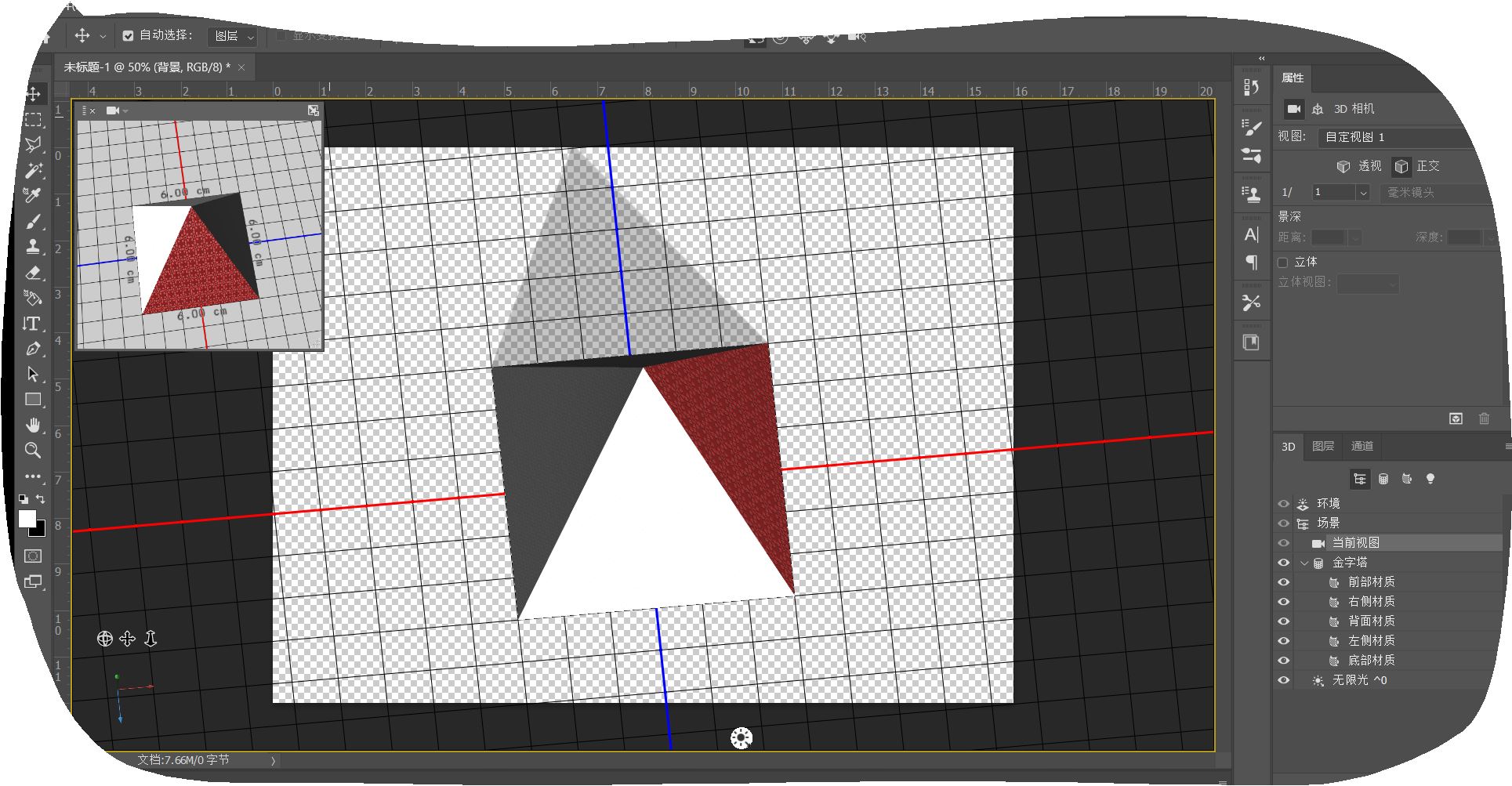
Task: Open the extra tools three-dots menu
Action: 33,476
